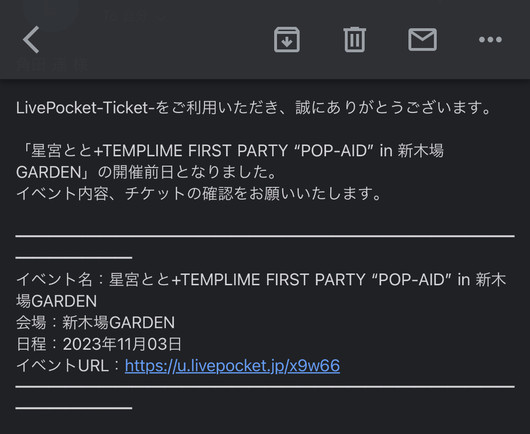Image resolution: width=530 pixels, height=434 pixels.
Task: Open the u.livepocket.jp/x9w66 event link
Action: point(232,365)
